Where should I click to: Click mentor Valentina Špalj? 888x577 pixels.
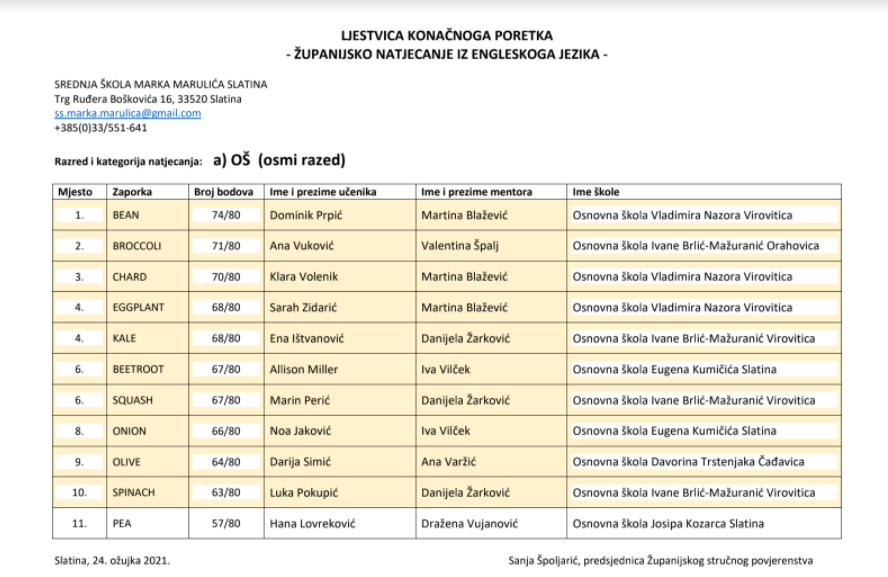460,246
